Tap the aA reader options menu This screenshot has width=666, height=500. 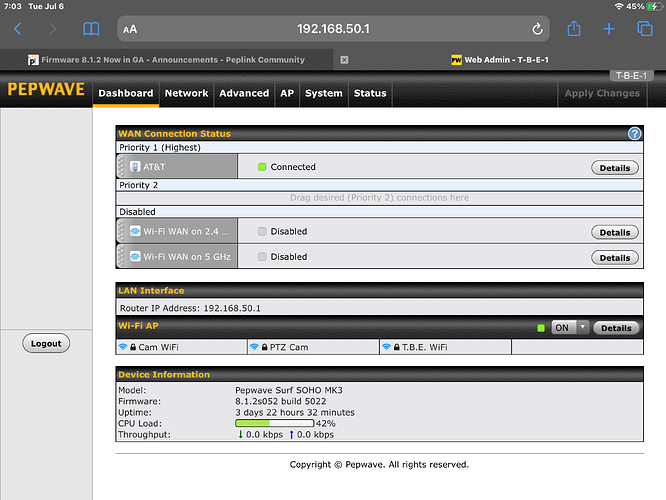130,29
